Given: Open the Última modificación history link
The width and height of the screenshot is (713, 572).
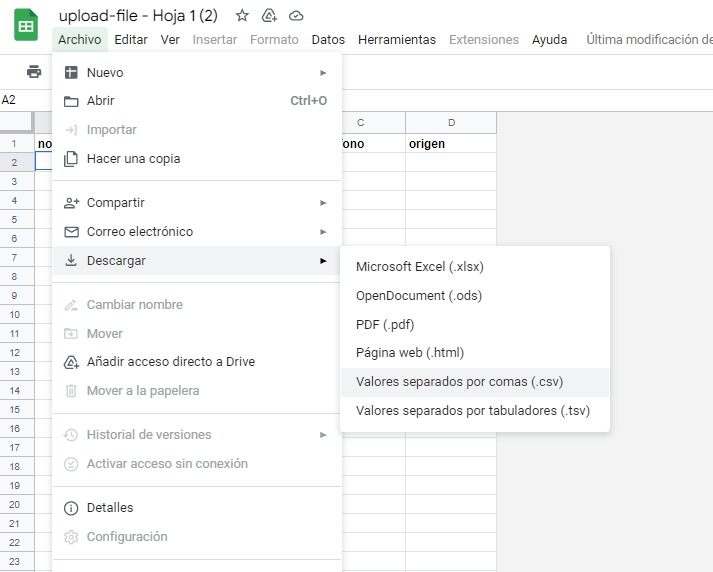Looking at the screenshot, I should pos(648,40).
